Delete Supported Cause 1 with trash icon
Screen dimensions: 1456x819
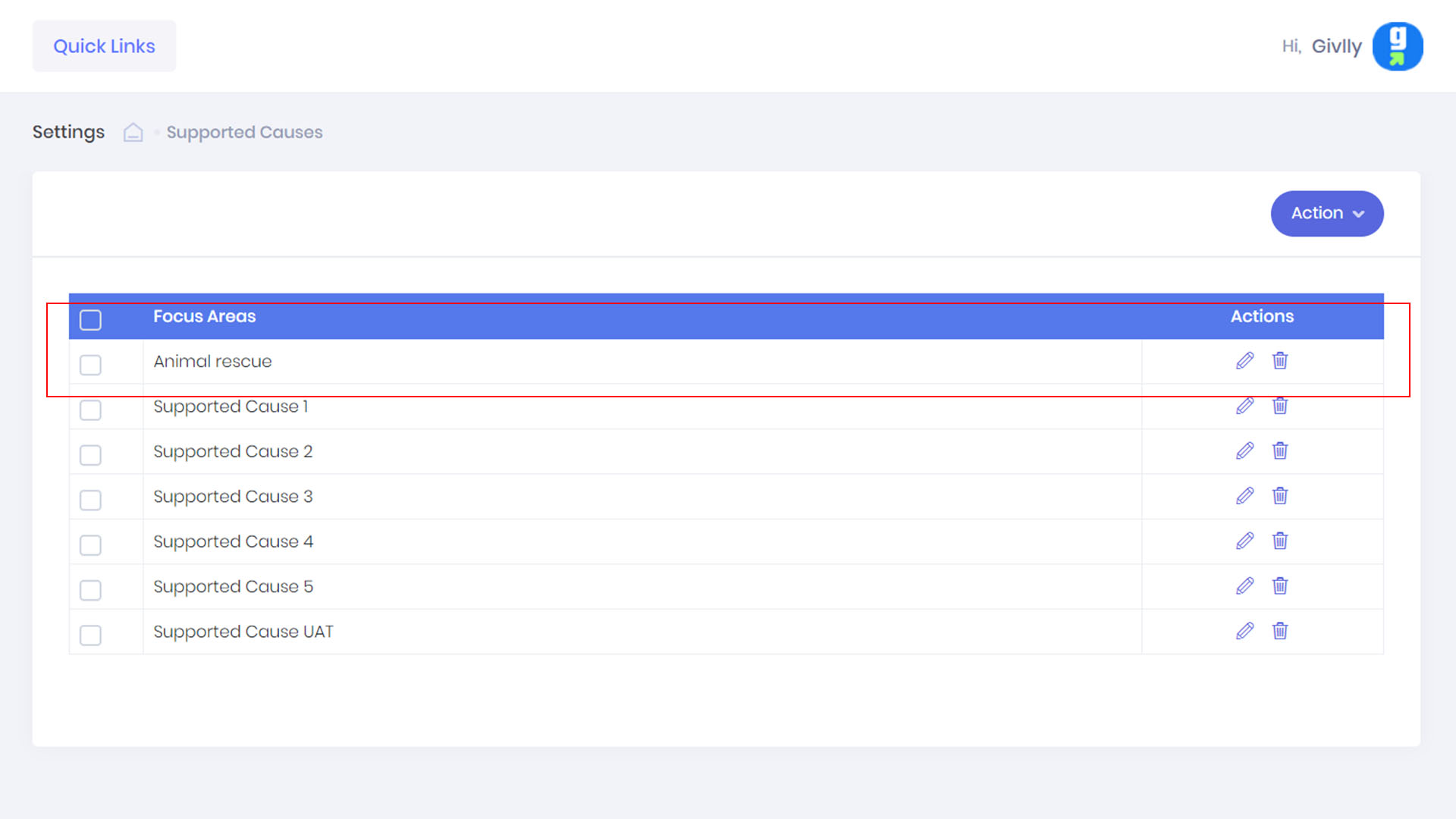tap(1280, 406)
